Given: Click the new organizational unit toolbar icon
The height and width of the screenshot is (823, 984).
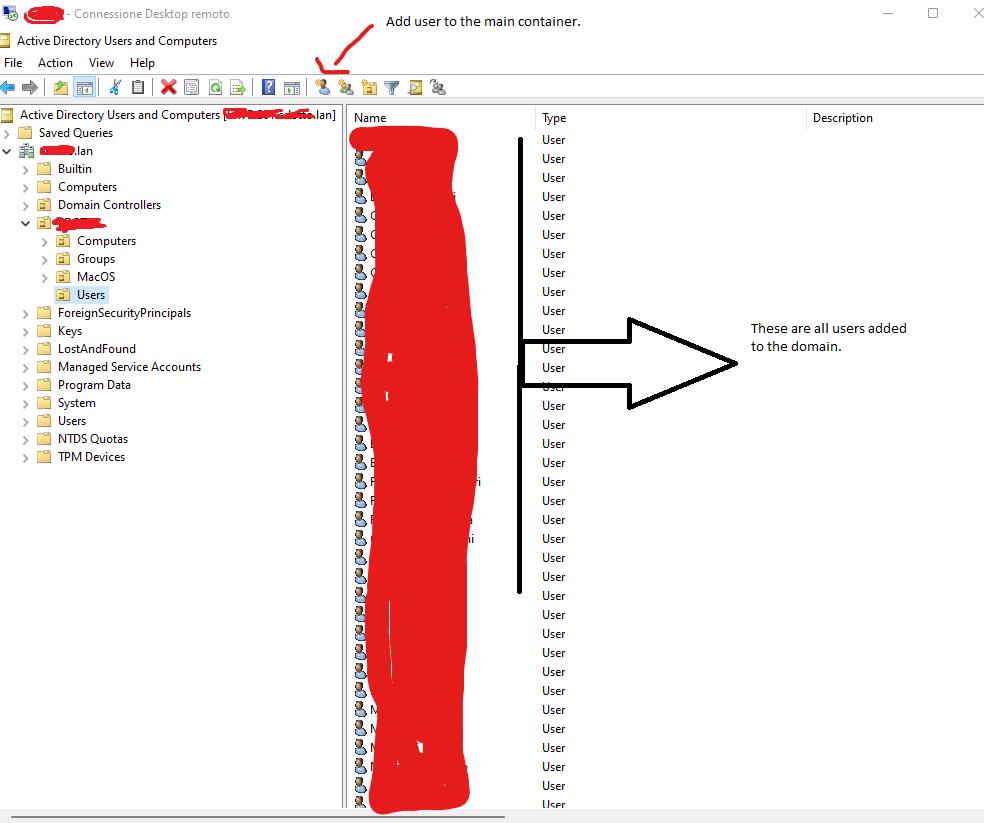Looking at the screenshot, I should (x=369, y=88).
